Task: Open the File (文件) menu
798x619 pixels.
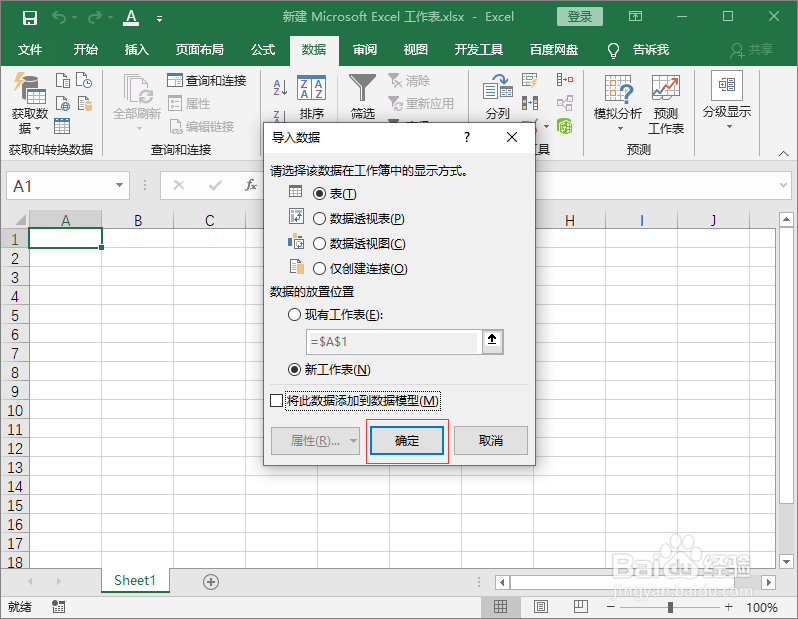Action: coord(30,50)
